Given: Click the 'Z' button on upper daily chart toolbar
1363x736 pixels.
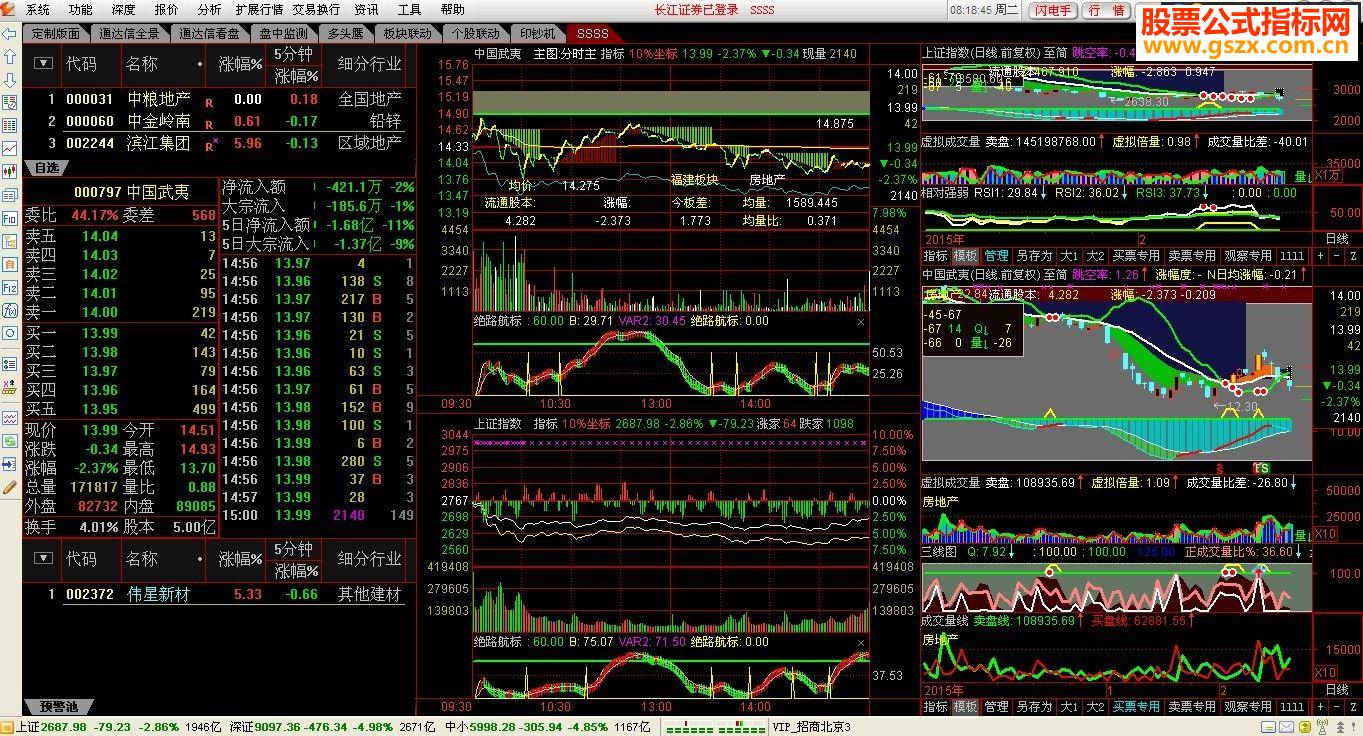Looking at the screenshot, I should [x=1352, y=256].
